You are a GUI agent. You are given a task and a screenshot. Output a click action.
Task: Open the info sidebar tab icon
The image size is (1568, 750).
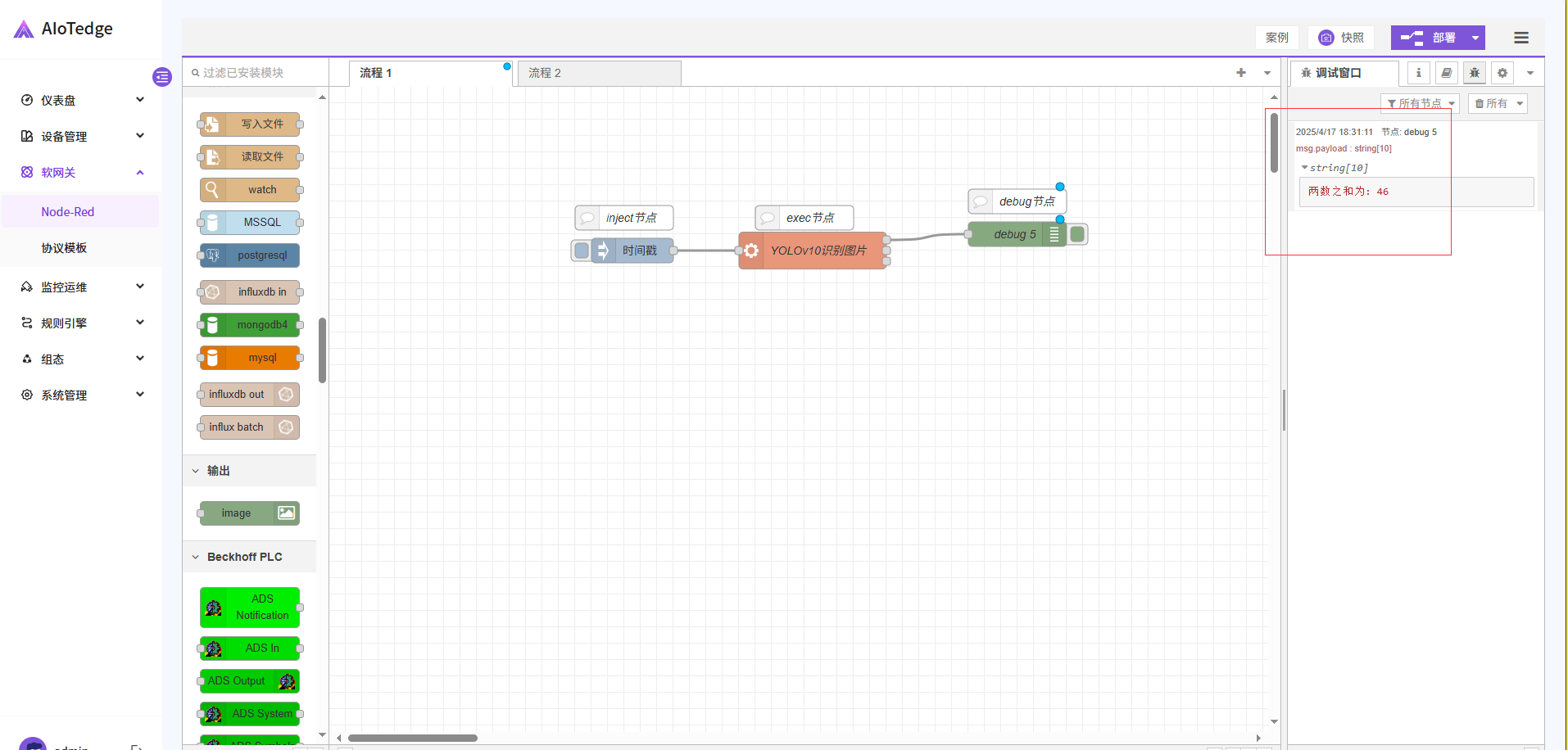1418,73
